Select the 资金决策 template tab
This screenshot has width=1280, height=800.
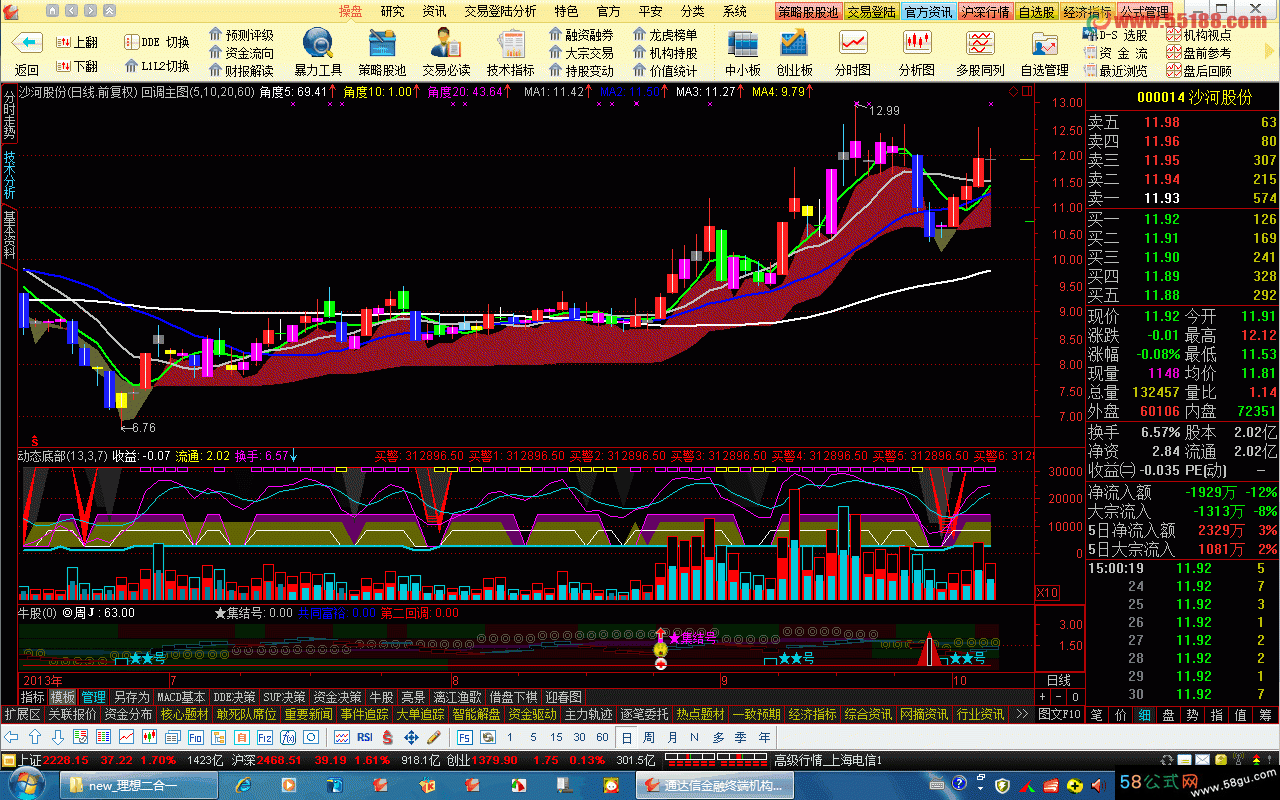pyautogui.click(x=337, y=697)
